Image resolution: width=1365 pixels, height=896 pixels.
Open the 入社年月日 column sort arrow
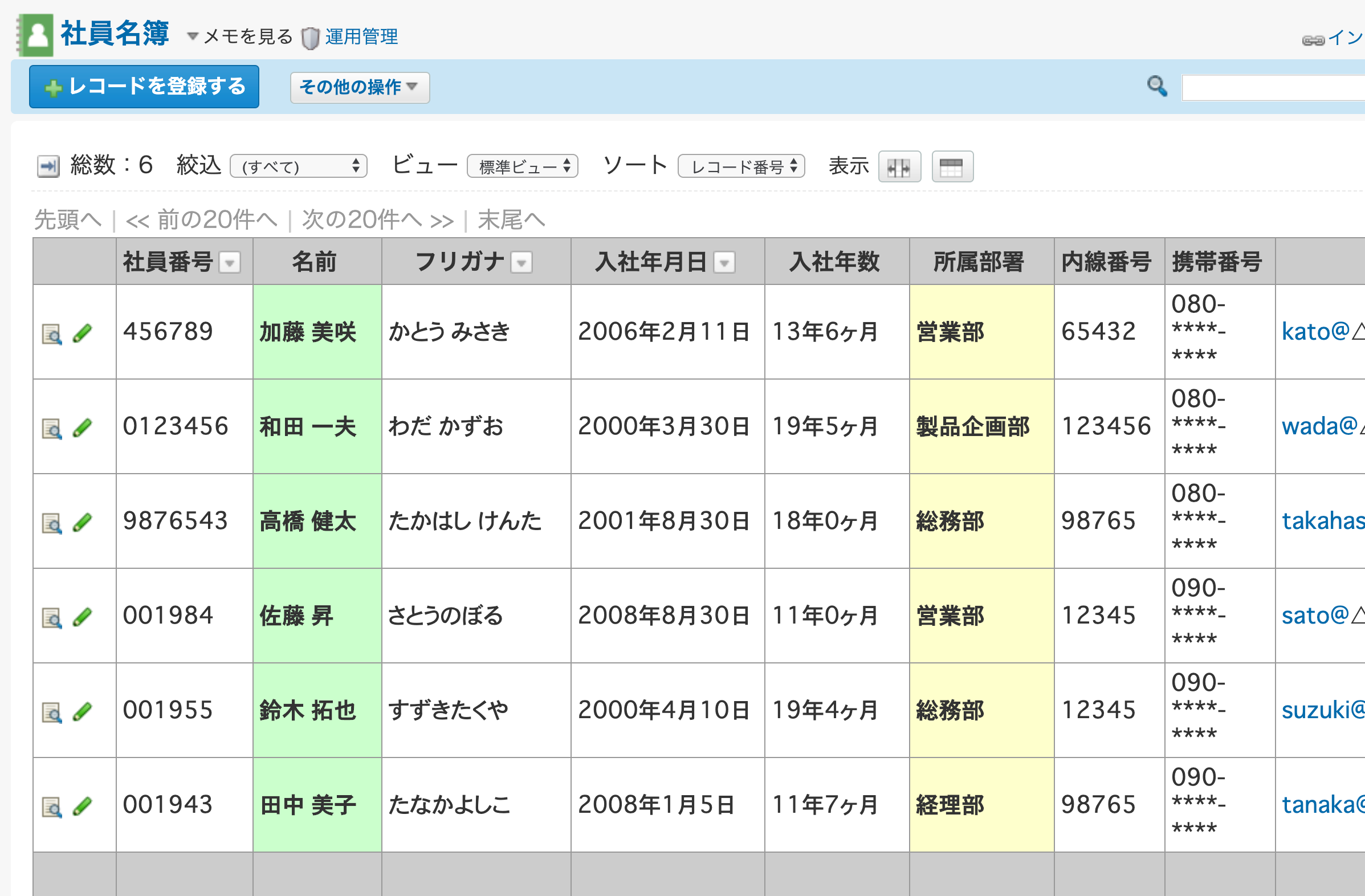point(724,263)
